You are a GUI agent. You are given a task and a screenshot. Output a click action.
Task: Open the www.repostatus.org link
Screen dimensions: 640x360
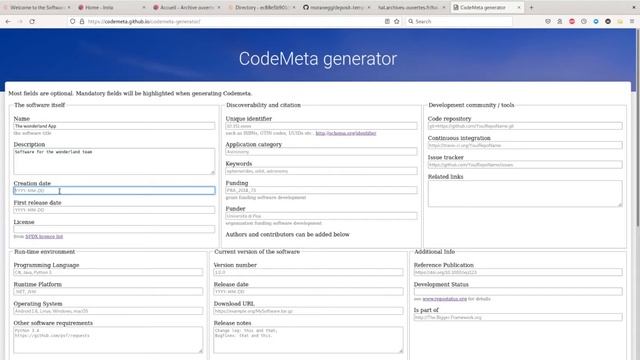pos(444,299)
